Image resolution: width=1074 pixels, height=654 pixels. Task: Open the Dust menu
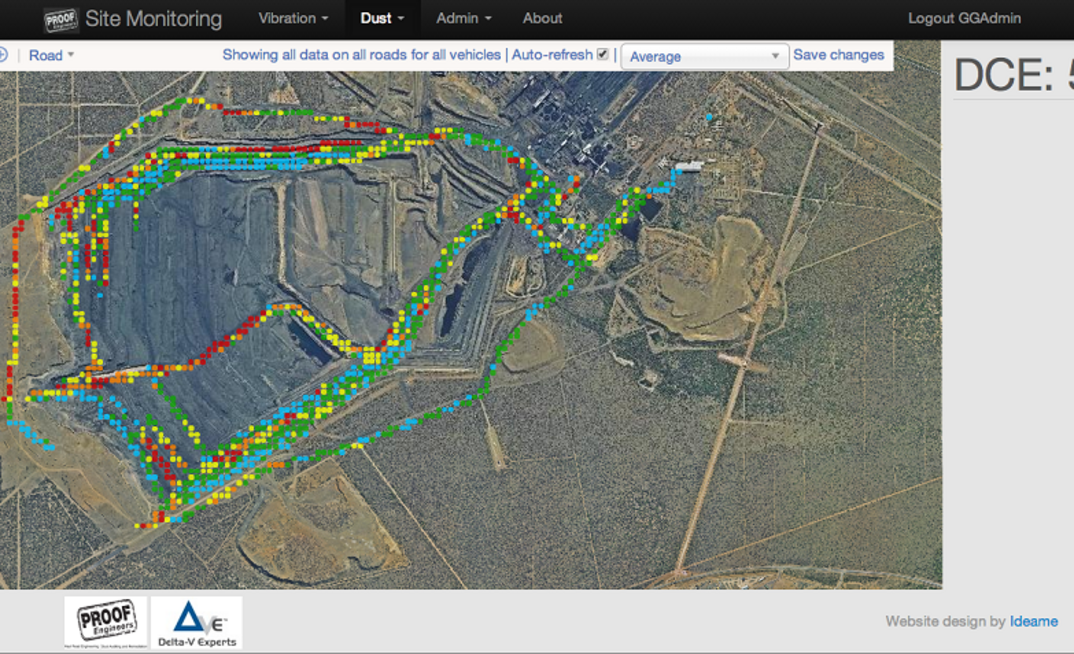coord(382,18)
